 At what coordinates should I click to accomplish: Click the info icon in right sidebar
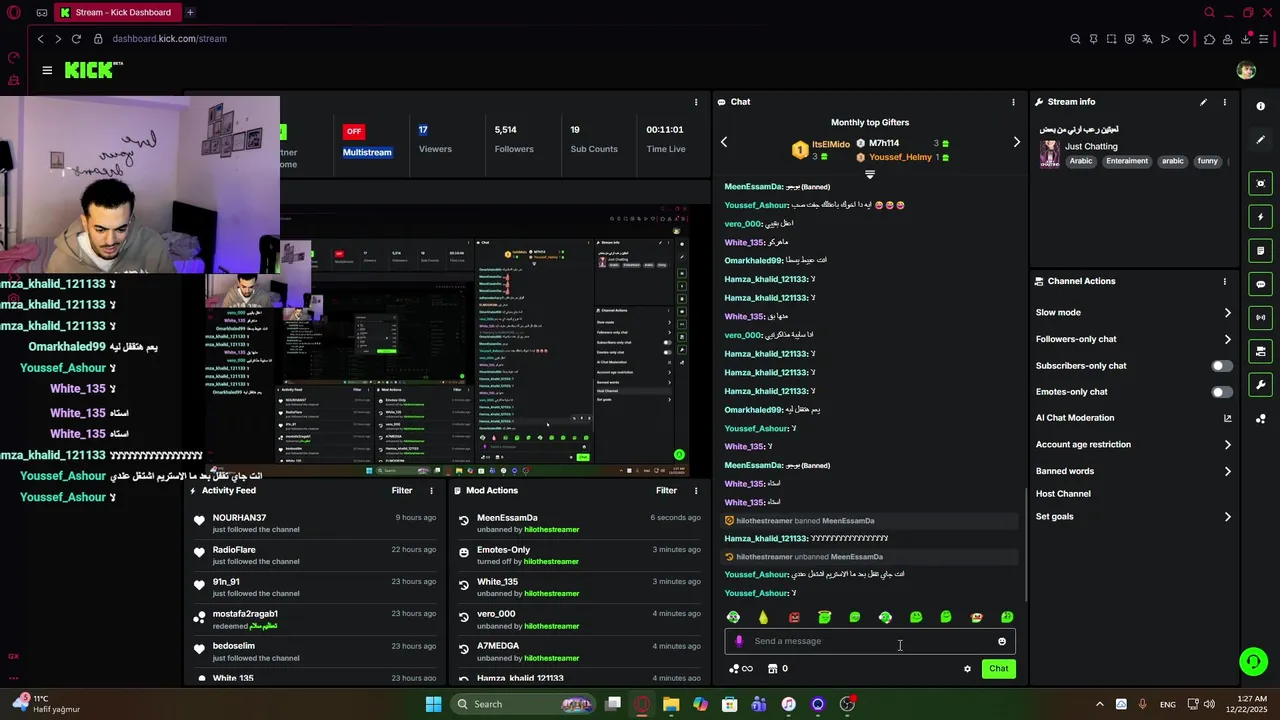(1260, 106)
